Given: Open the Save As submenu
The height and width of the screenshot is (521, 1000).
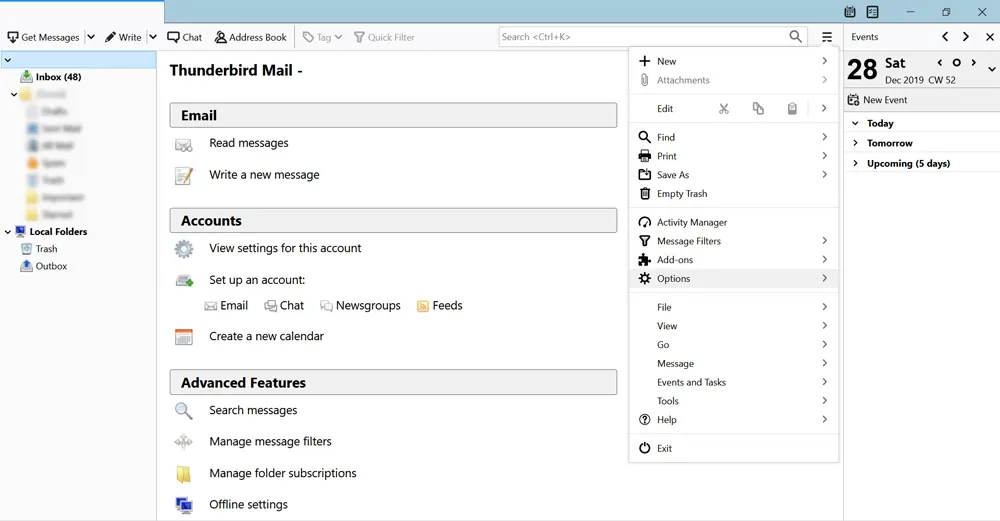Looking at the screenshot, I should (733, 175).
